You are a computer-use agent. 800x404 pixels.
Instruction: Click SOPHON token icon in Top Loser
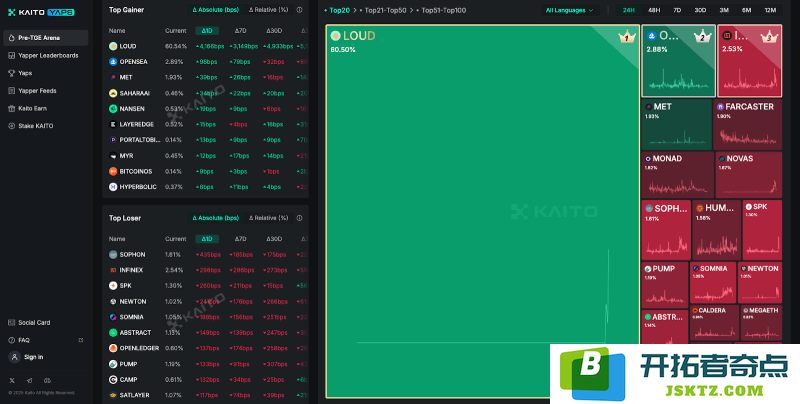pos(113,255)
